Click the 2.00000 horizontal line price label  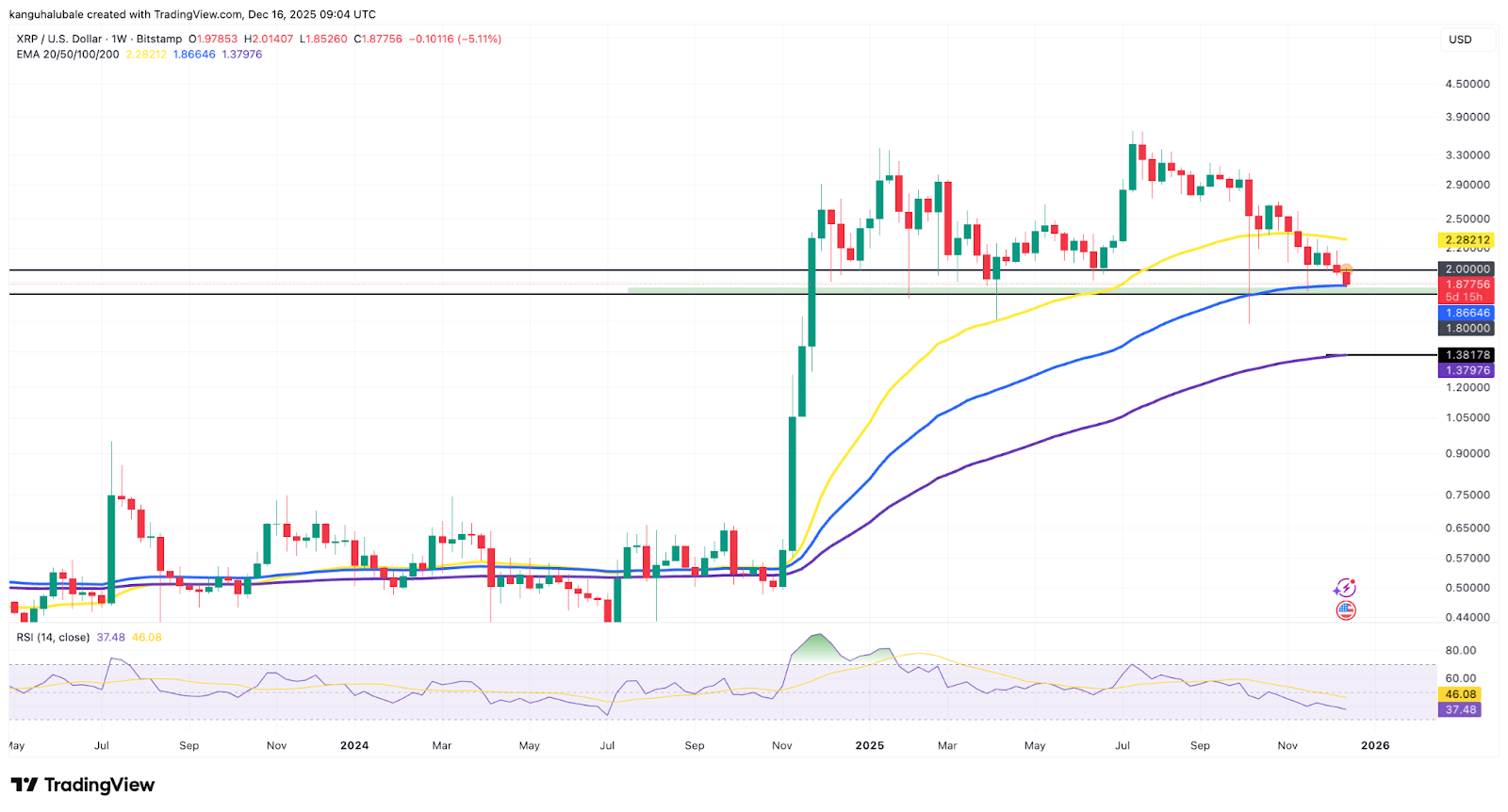point(1467,269)
